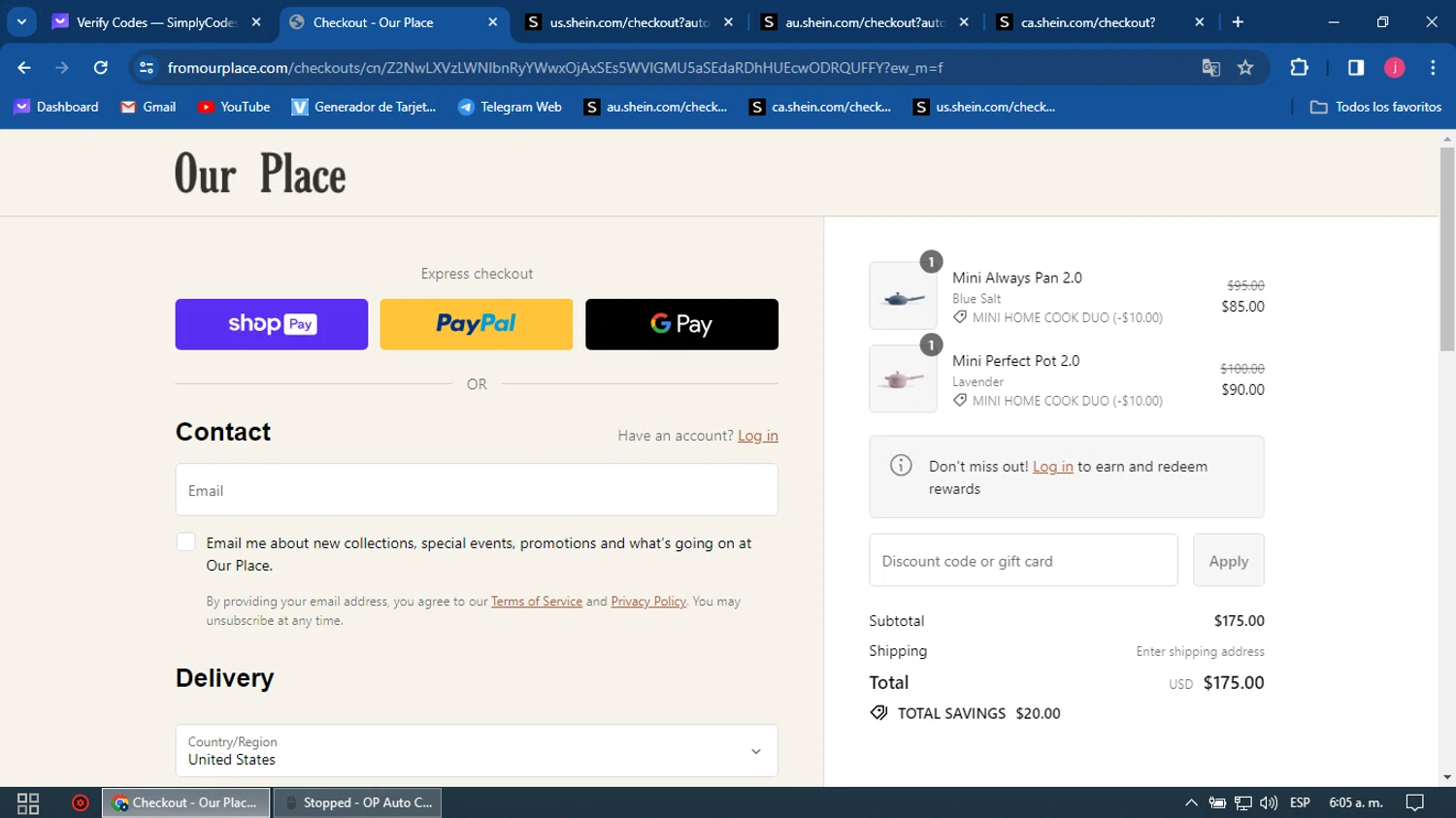Click the rewards info circle icon
The image size is (1456, 818).
coord(901,466)
